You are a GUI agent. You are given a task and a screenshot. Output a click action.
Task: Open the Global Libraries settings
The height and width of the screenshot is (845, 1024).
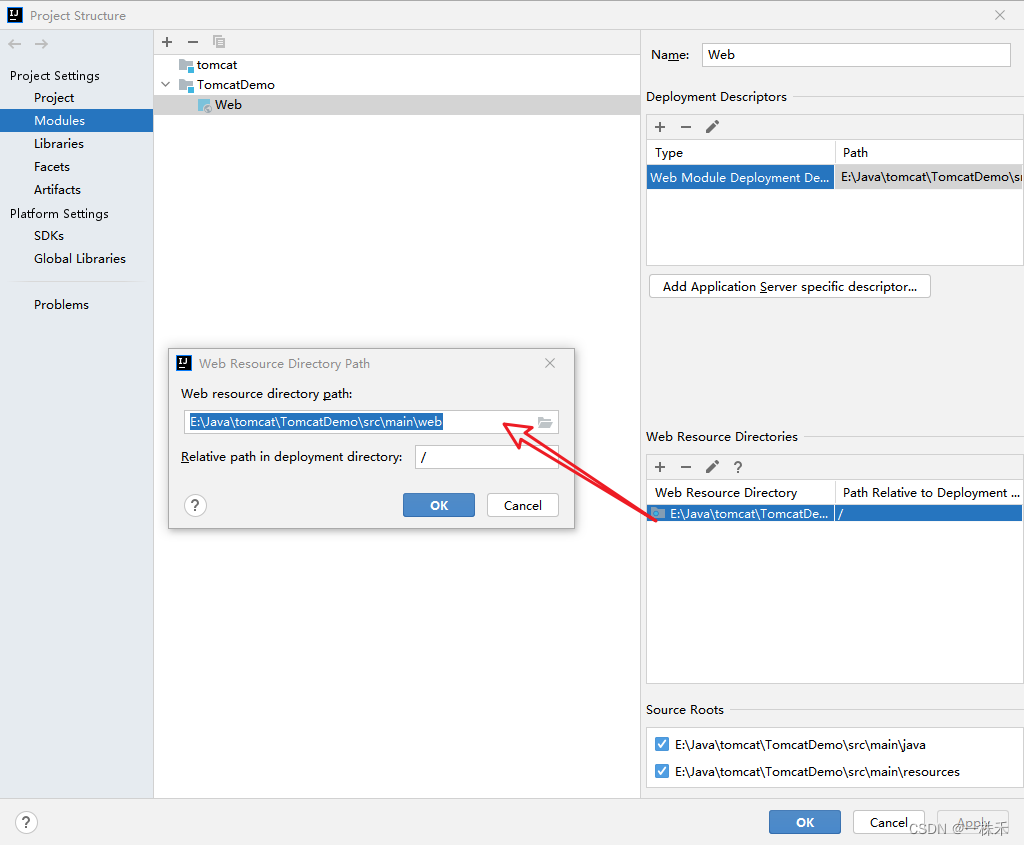(80, 259)
